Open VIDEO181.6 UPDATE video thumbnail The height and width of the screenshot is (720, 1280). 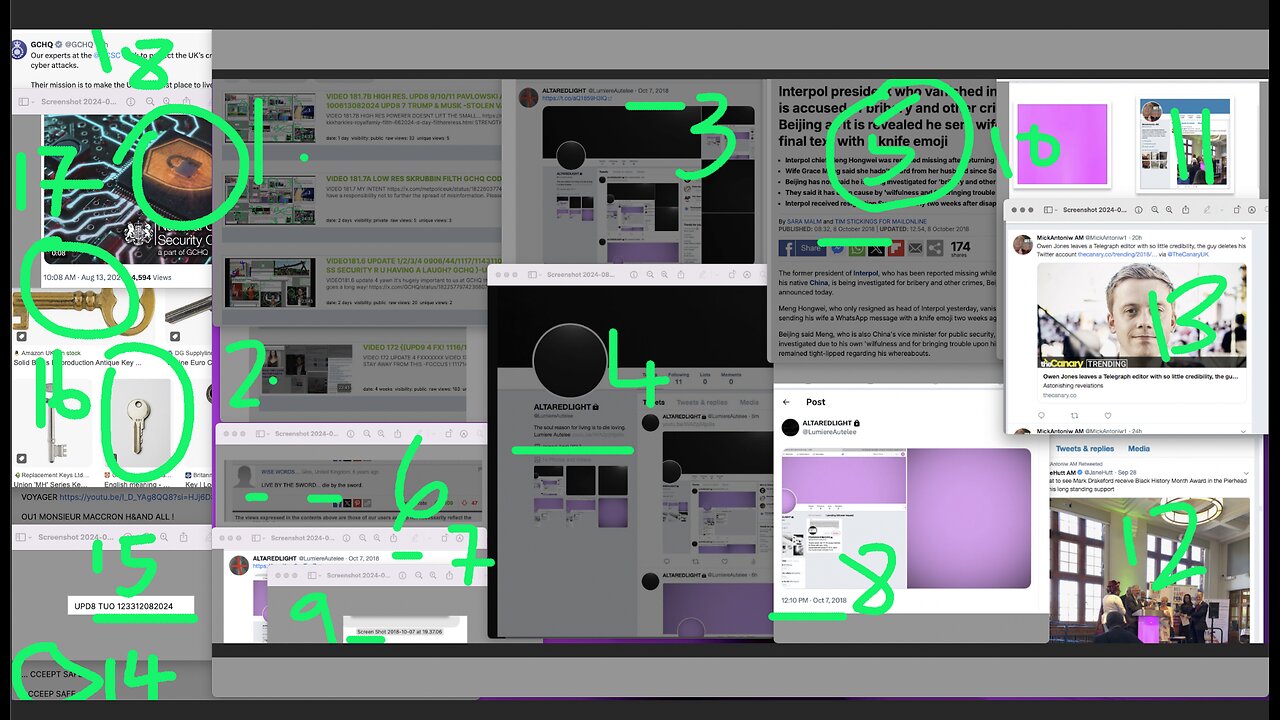point(271,281)
